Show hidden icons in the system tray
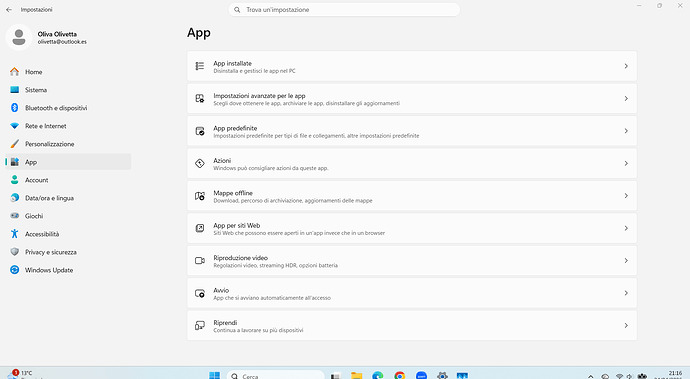This screenshot has width=690, height=379. (591, 376)
